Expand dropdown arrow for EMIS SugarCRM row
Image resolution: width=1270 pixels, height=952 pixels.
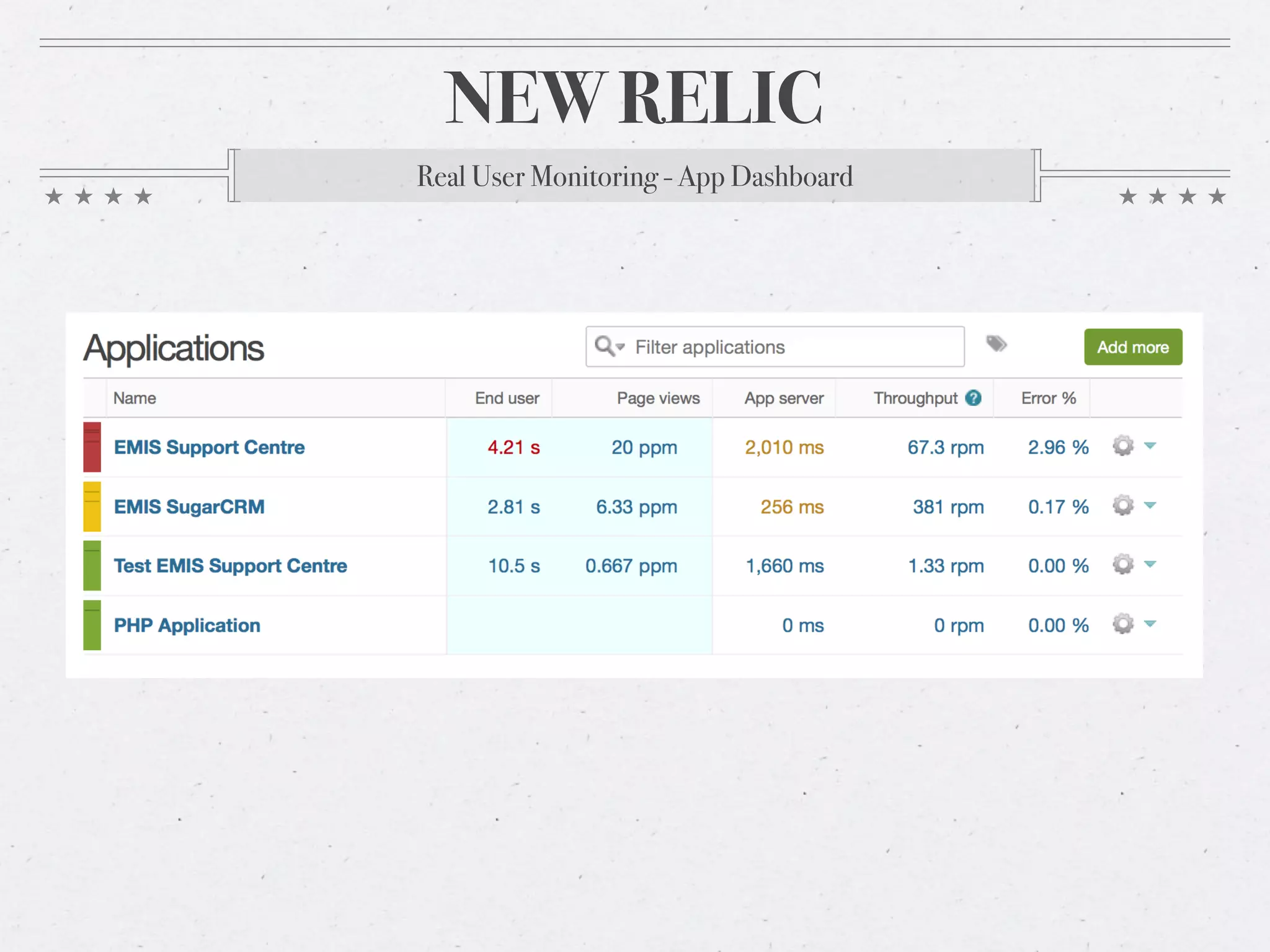point(1150,506)
